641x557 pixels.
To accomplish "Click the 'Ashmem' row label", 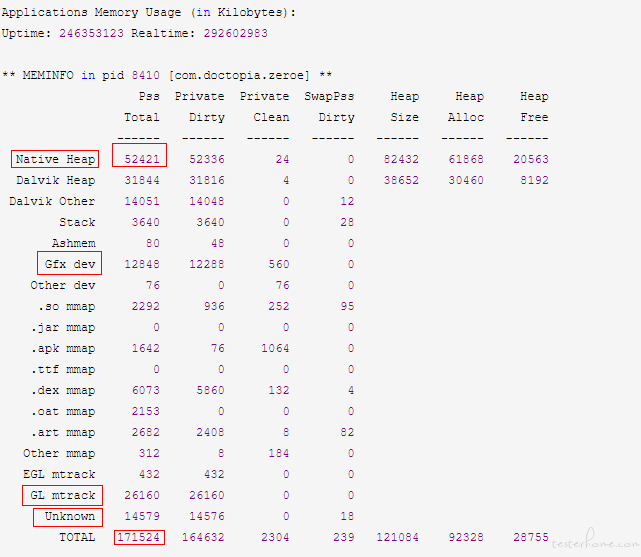I will [x=74, y=243].
